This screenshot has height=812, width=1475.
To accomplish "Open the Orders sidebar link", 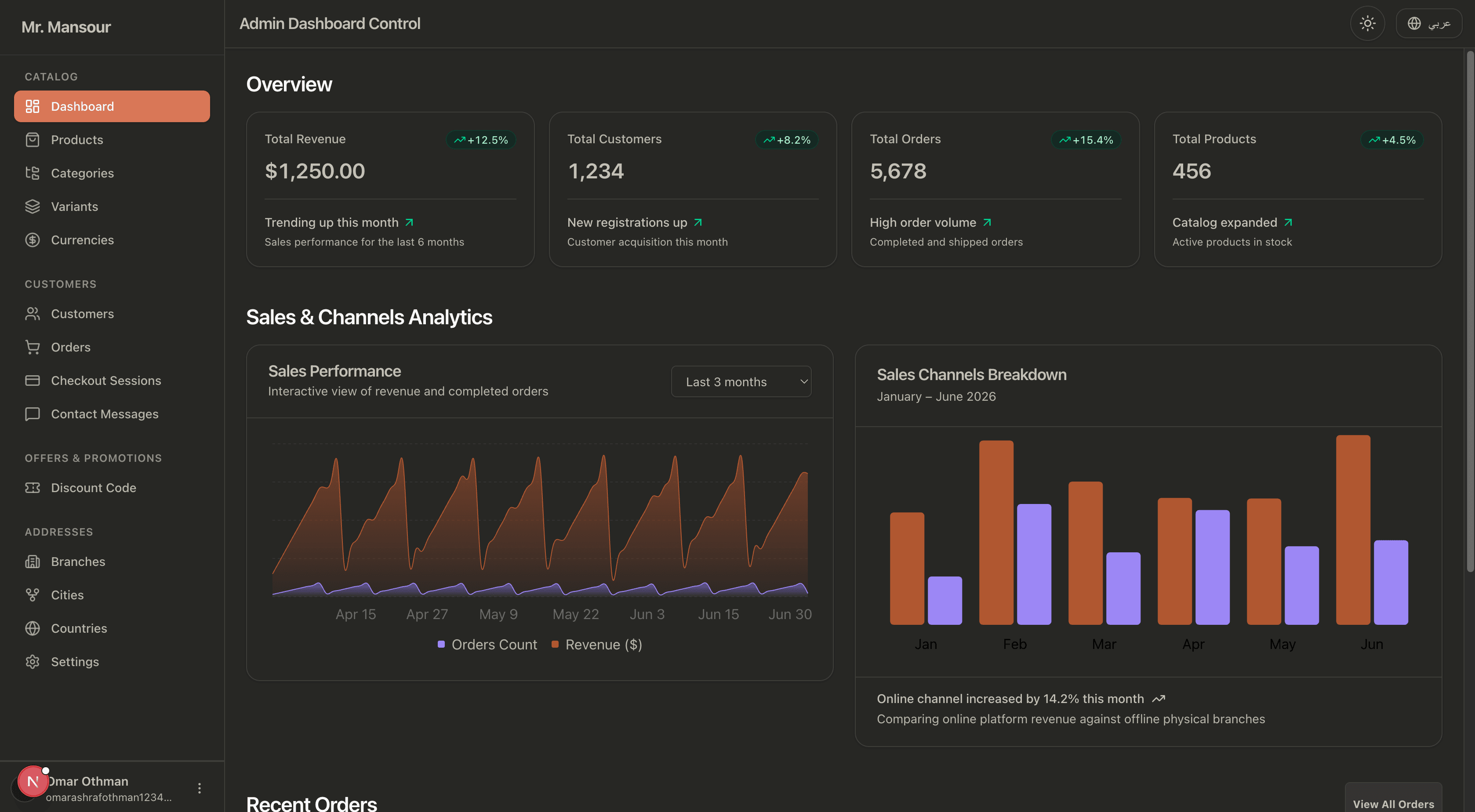I will coord(112,347).
